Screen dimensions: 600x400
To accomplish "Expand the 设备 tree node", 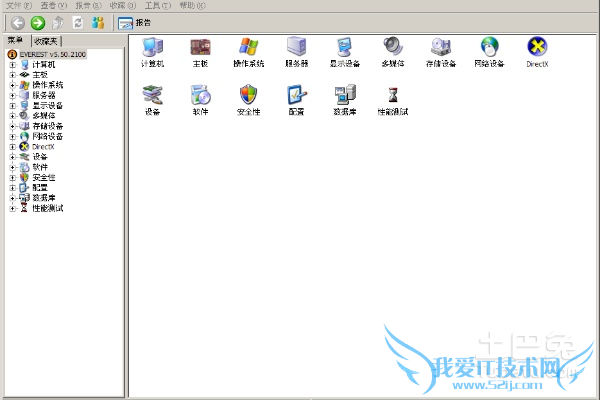I will point(12,157).
